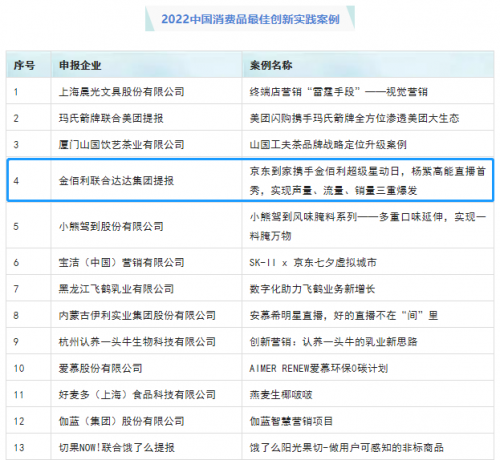This screenshot has height=460, width=500.
Task: Select the 序号 column header
Action: [x=24, y=65]
